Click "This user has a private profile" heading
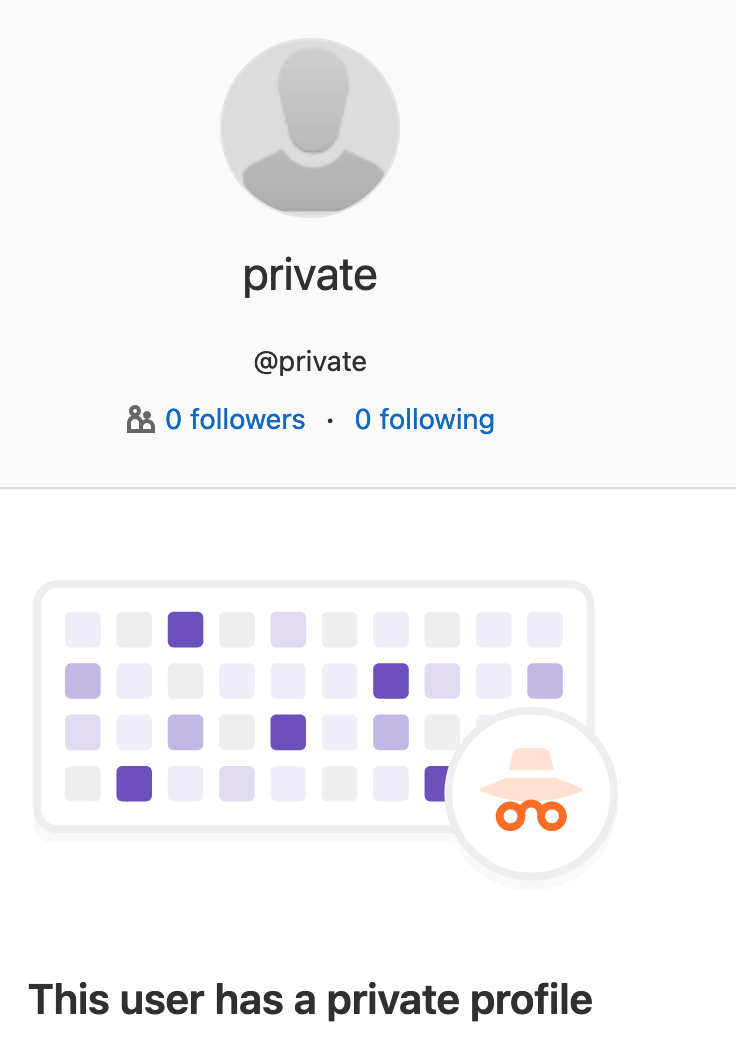Screen dimensions: 736x1052 coord(310,999)
